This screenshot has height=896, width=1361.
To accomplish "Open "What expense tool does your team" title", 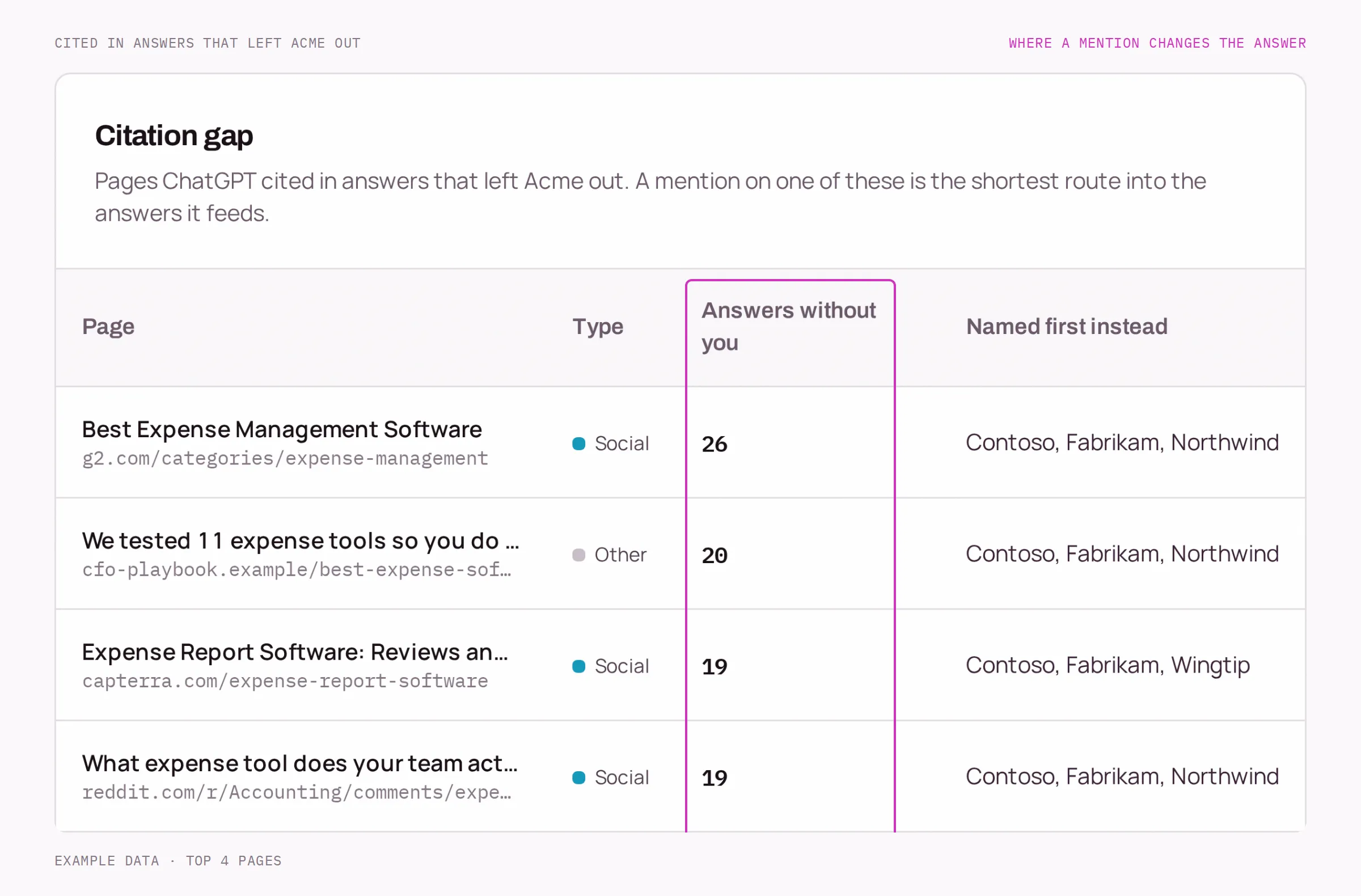I will [x=299, y=763].
